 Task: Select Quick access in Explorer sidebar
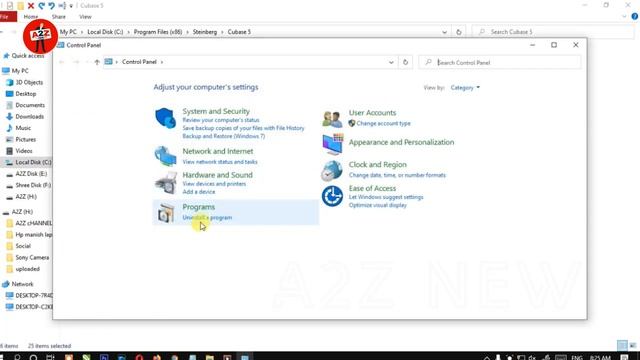pyautogui.click(x=27, y=56)
